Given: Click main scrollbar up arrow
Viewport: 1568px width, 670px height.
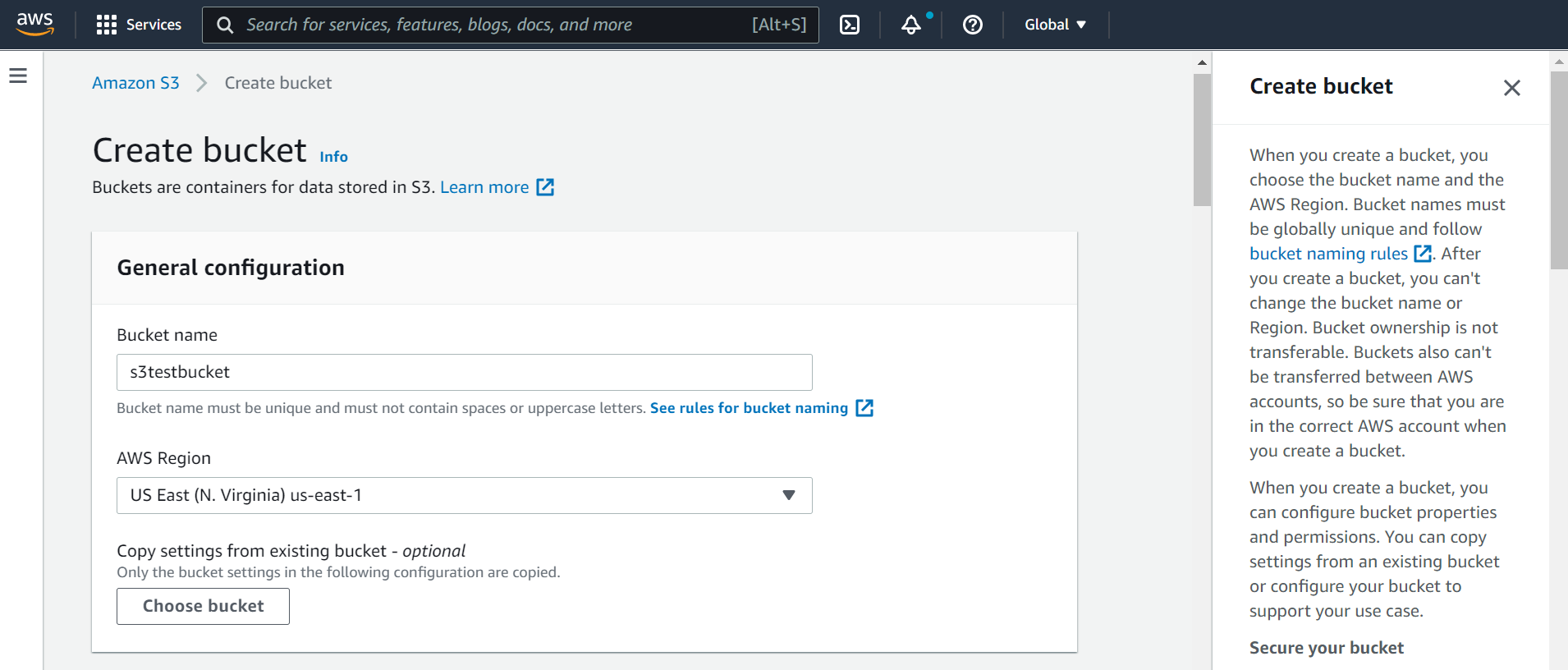Looking at the screenshot, I should (x=1202, y=62).
